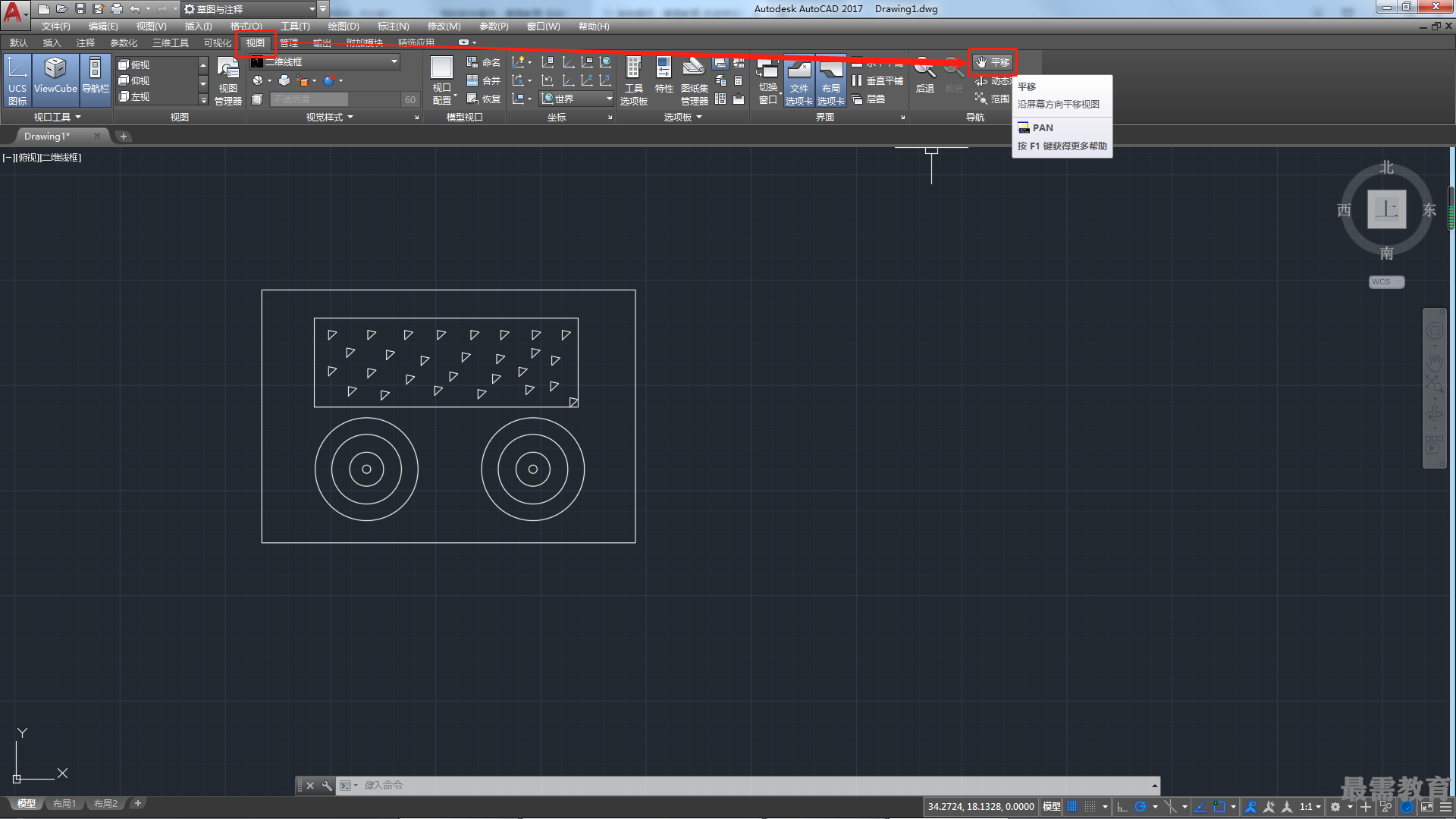Switch to the 注释 ribbon tab
The image size is (1456, 819).
point(86,42)
